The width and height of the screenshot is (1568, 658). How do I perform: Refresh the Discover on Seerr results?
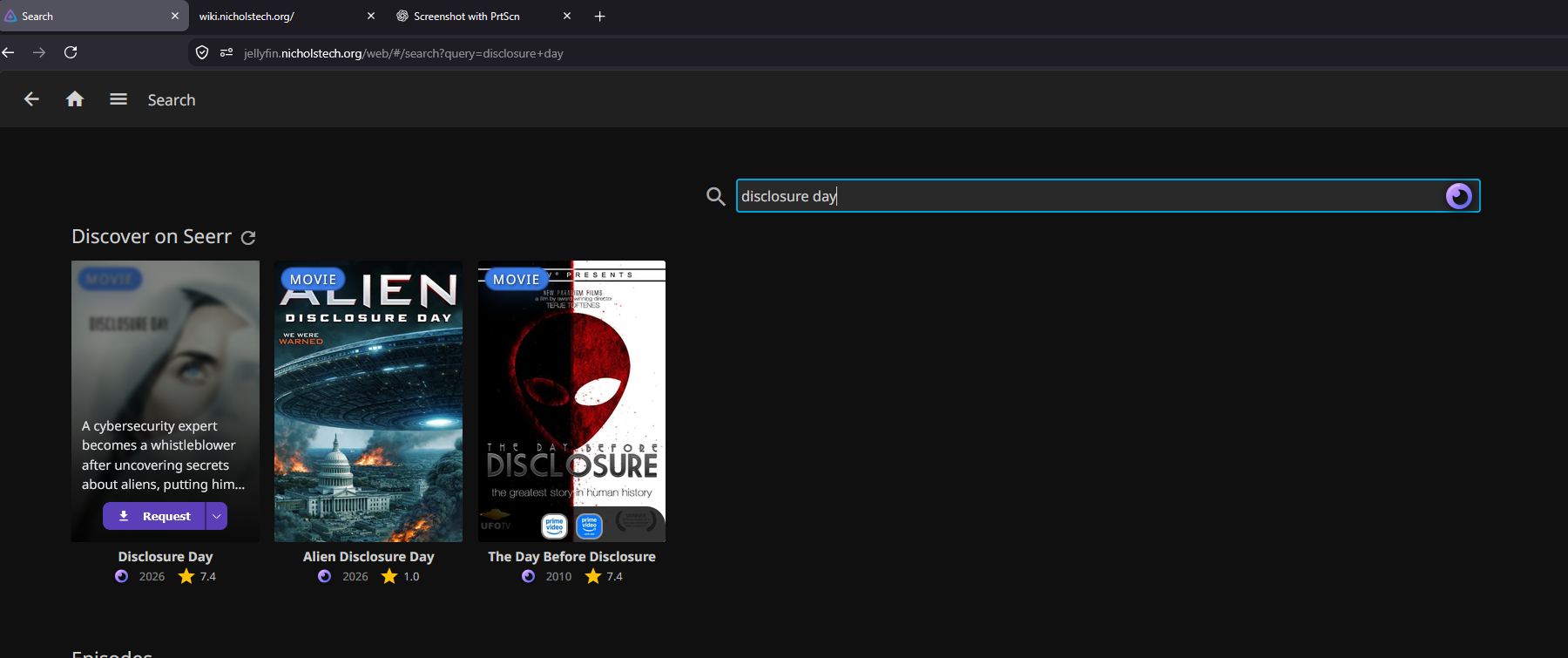click(x=248, y=238)
